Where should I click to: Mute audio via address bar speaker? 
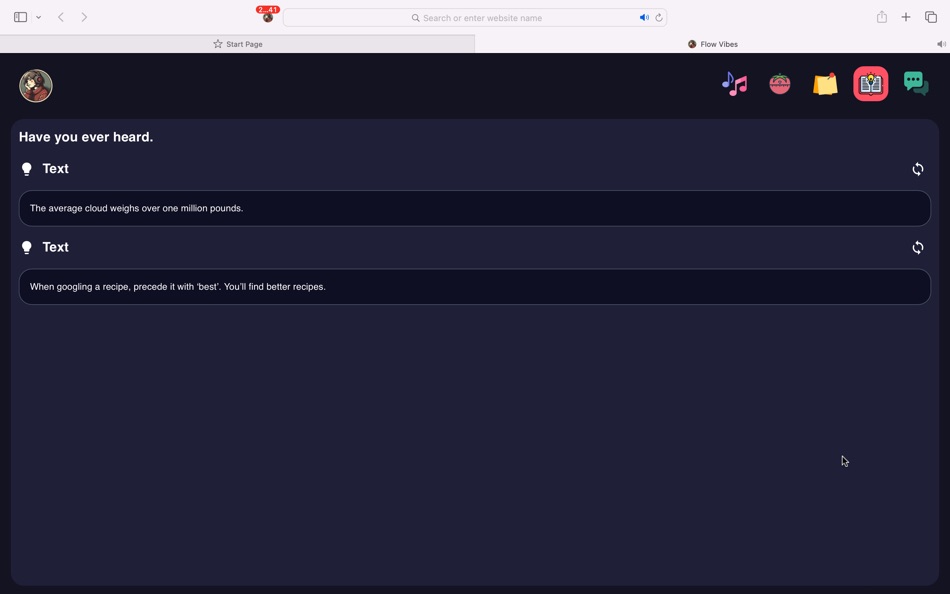(x=644, y=18)
